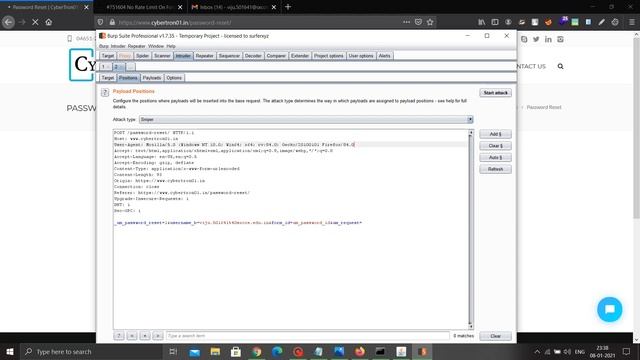Open the blue chat bubble widget

click(x=609, y=309)
